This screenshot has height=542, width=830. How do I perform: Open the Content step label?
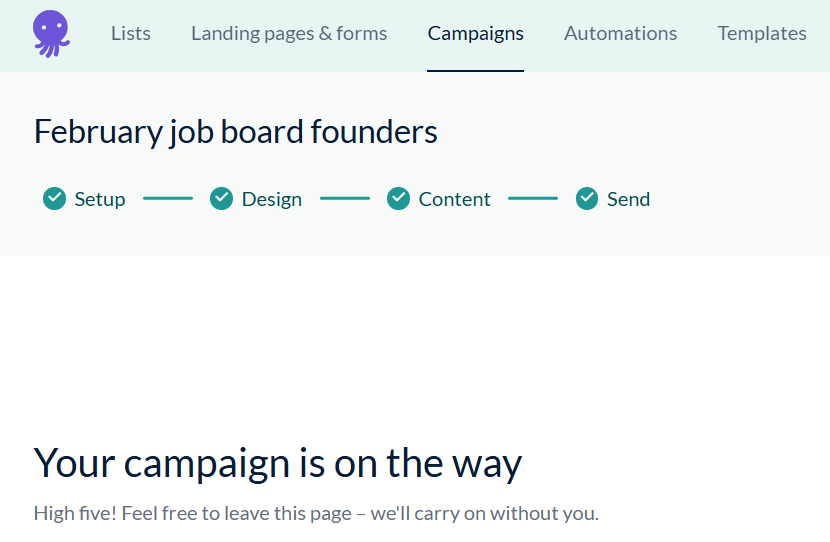[x=454, y=199]
